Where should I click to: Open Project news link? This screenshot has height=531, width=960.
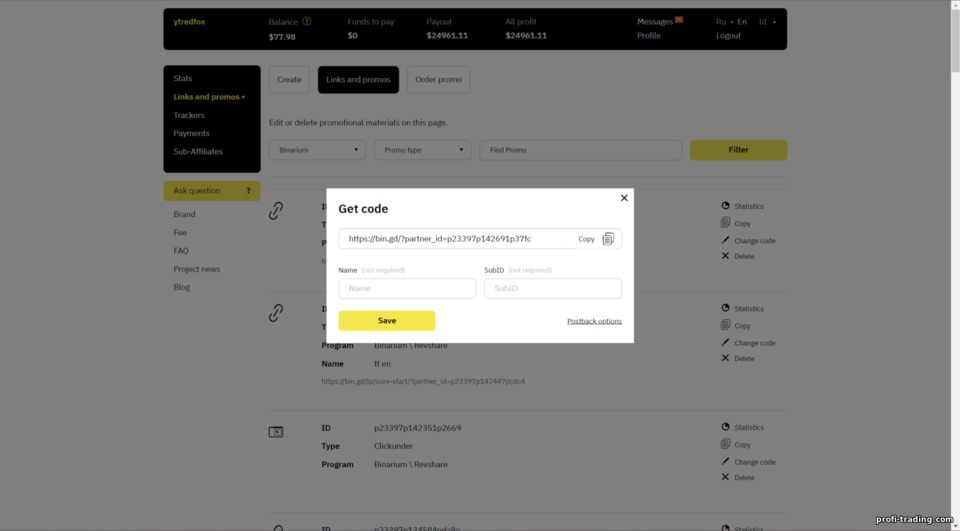coord(197,269)
